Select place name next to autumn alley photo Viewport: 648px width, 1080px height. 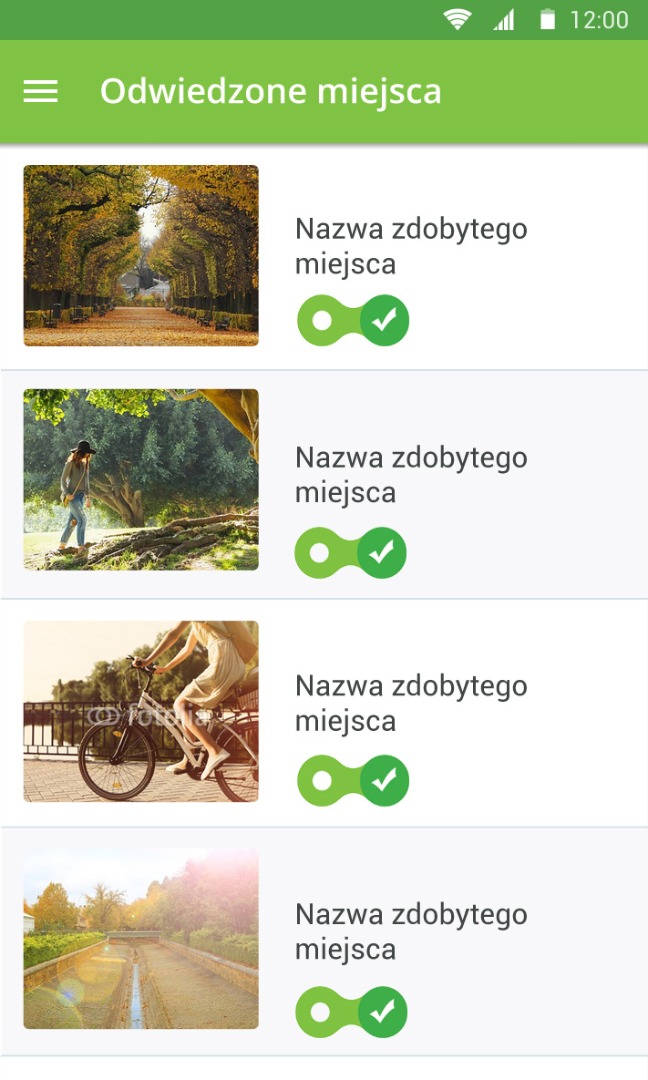pyautogui.click(x=411, y=246)
